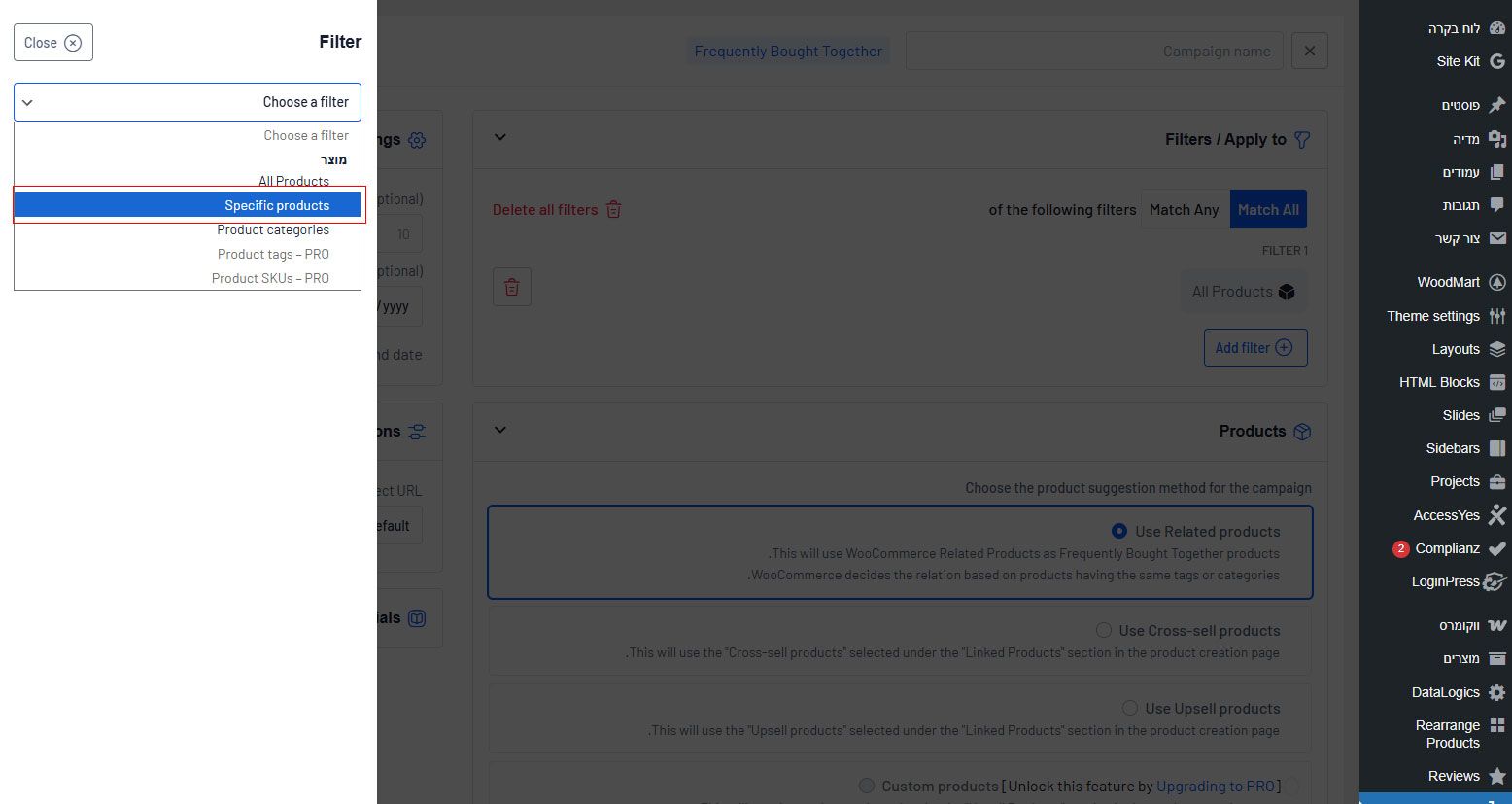Close the Filter panel
This screenshot has height=804, width=1512.
tap(53, 43)
